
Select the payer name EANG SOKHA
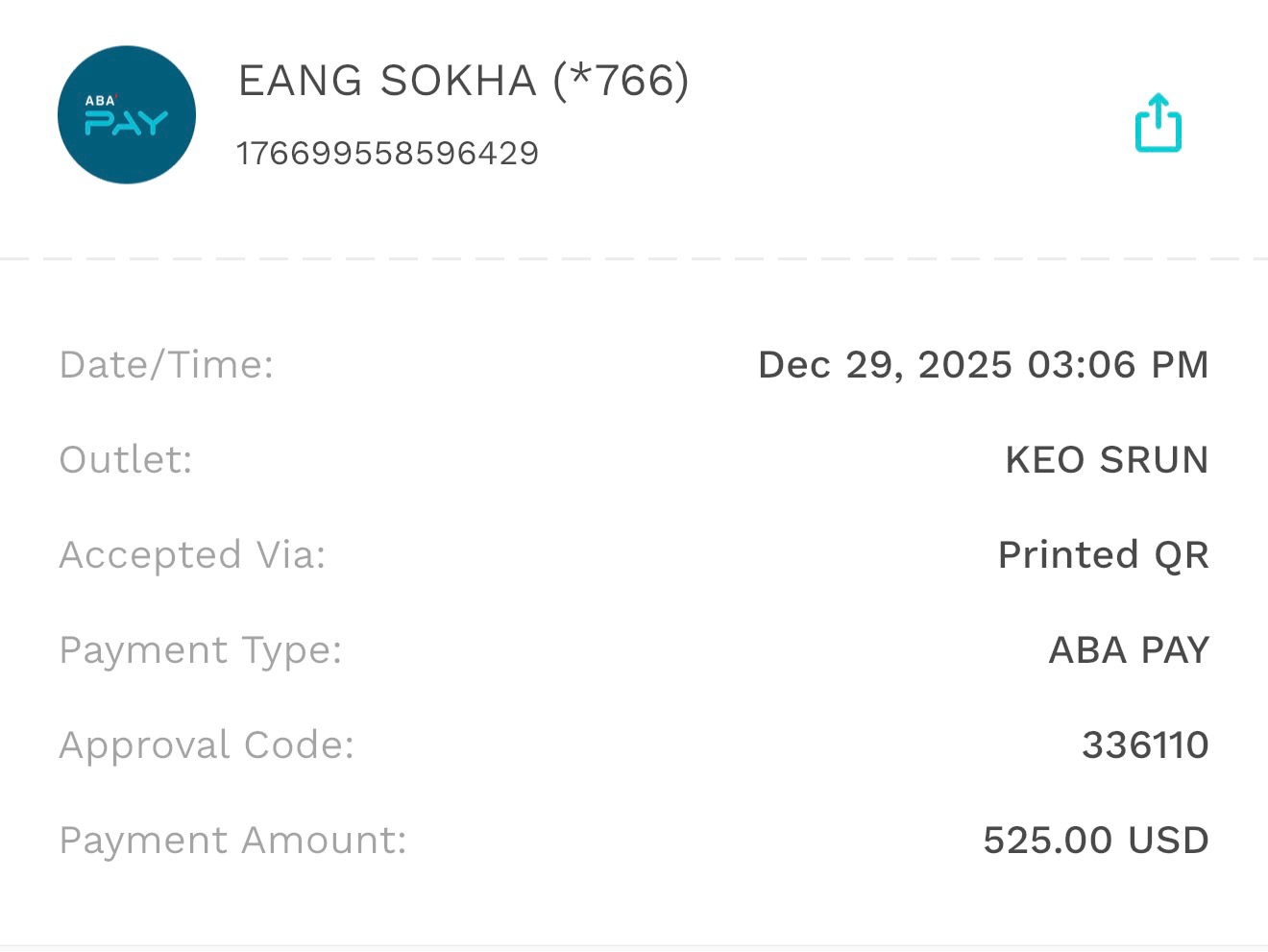386,81
